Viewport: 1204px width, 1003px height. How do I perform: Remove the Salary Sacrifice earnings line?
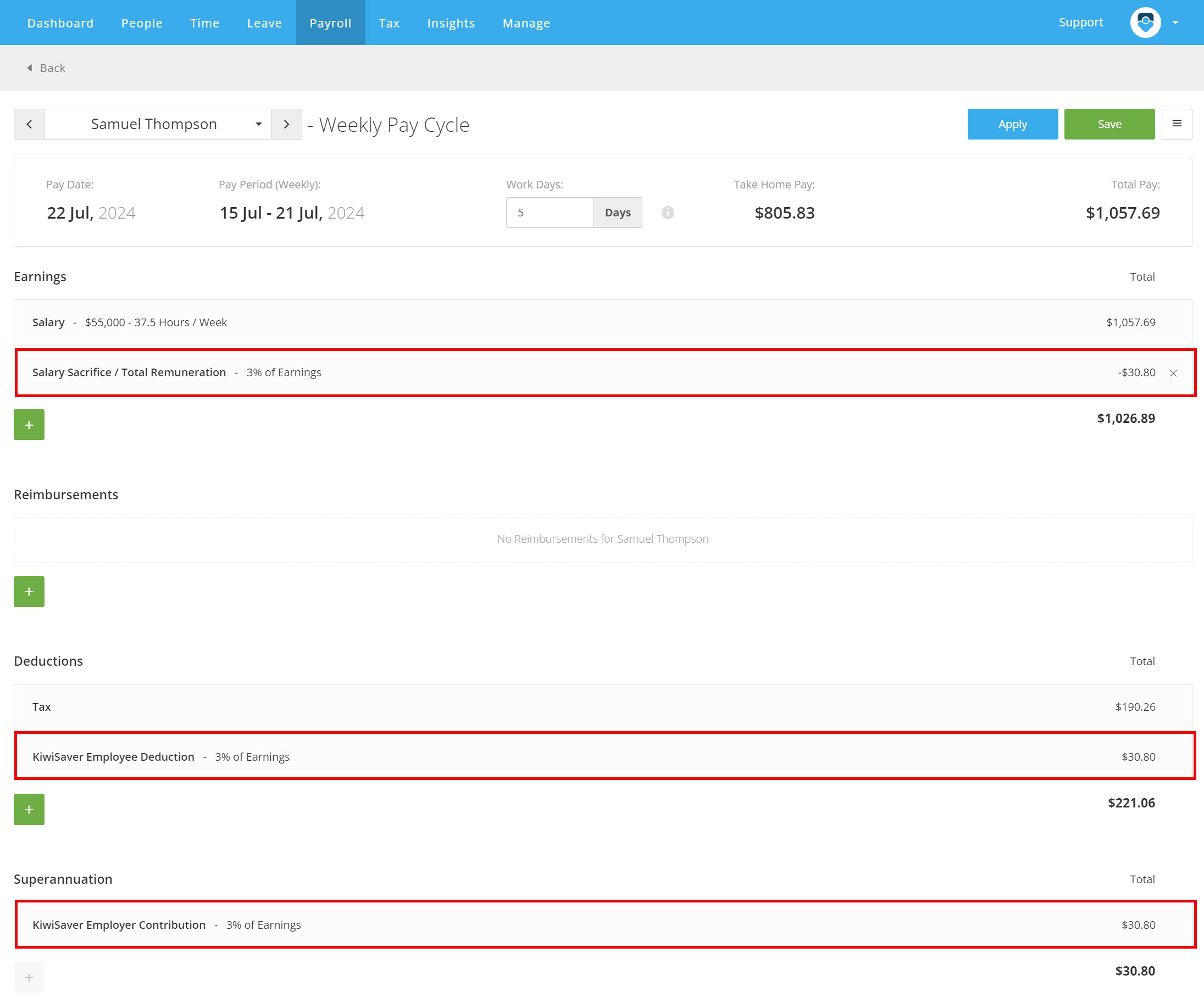coord(1173,373)
